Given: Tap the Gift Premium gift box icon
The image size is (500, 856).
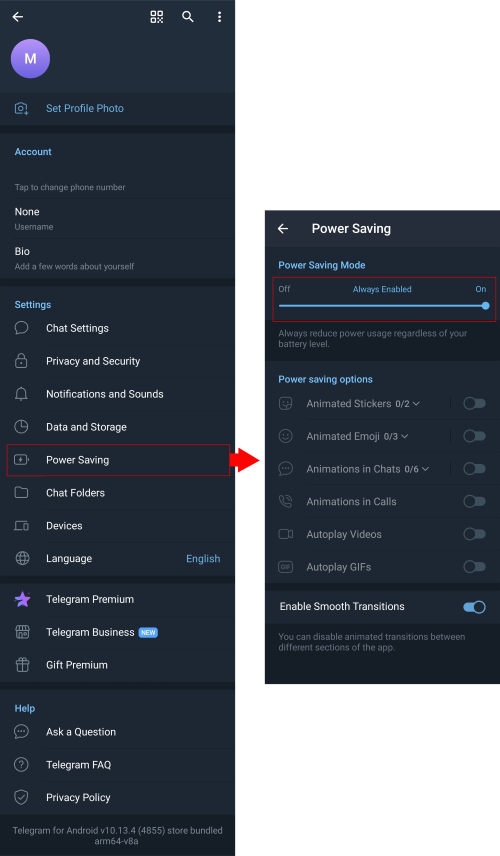Looking at the screenshot, I should [22, 664].
